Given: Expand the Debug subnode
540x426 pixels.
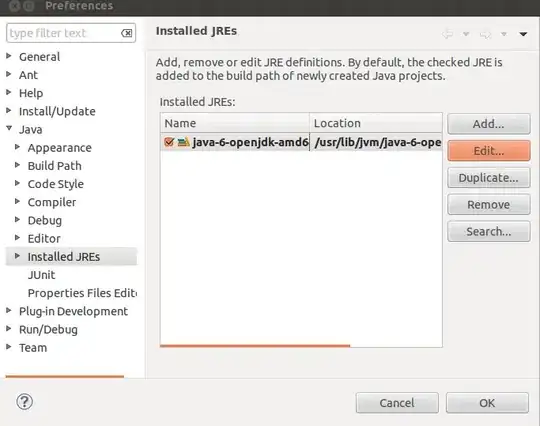Looking at the screenshot, I should (x=17, y=220).
